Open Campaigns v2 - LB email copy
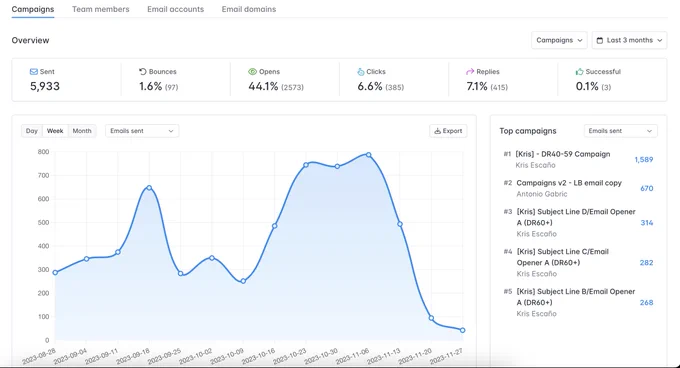 pos(569,183)
